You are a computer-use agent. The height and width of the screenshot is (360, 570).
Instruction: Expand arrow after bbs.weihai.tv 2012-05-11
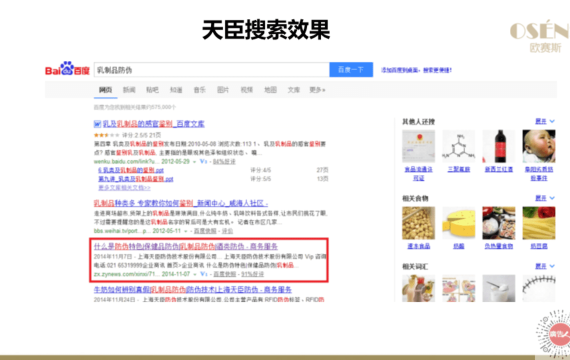pyautogui.click(x=186, y=231)
